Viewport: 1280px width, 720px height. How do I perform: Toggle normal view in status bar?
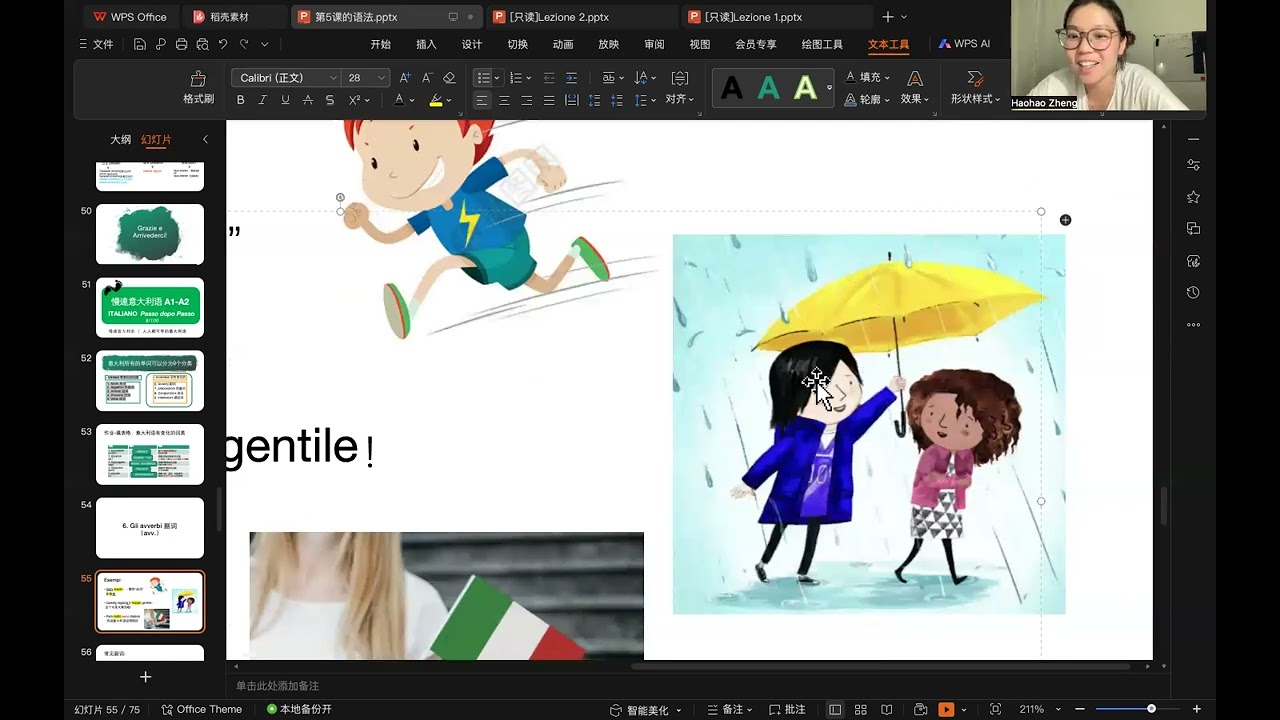click(x=835, y=710)
